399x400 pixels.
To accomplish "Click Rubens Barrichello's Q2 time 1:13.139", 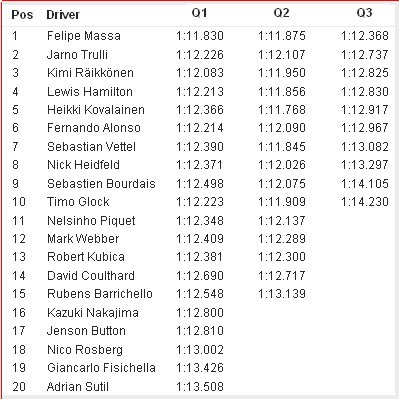I will (x=282, y=294).
